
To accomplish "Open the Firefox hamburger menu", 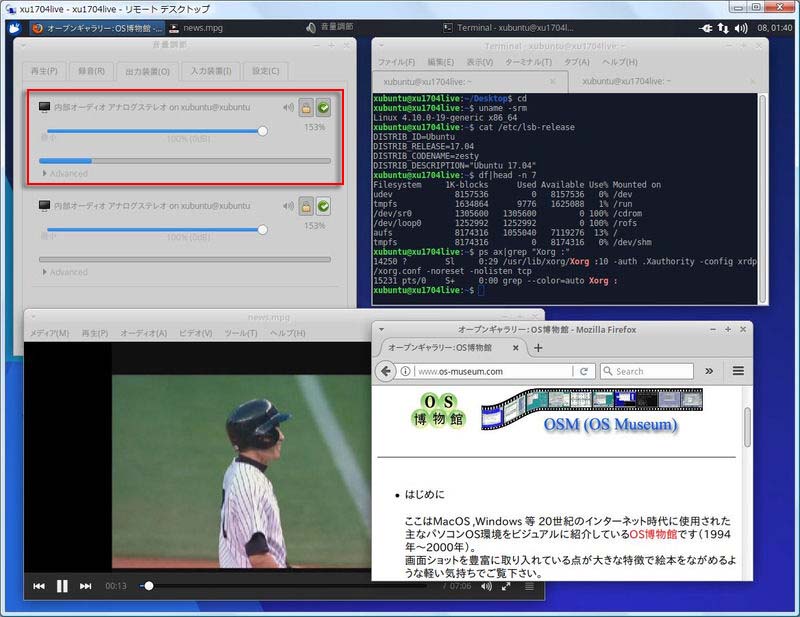I will click(x=738, y=371).
